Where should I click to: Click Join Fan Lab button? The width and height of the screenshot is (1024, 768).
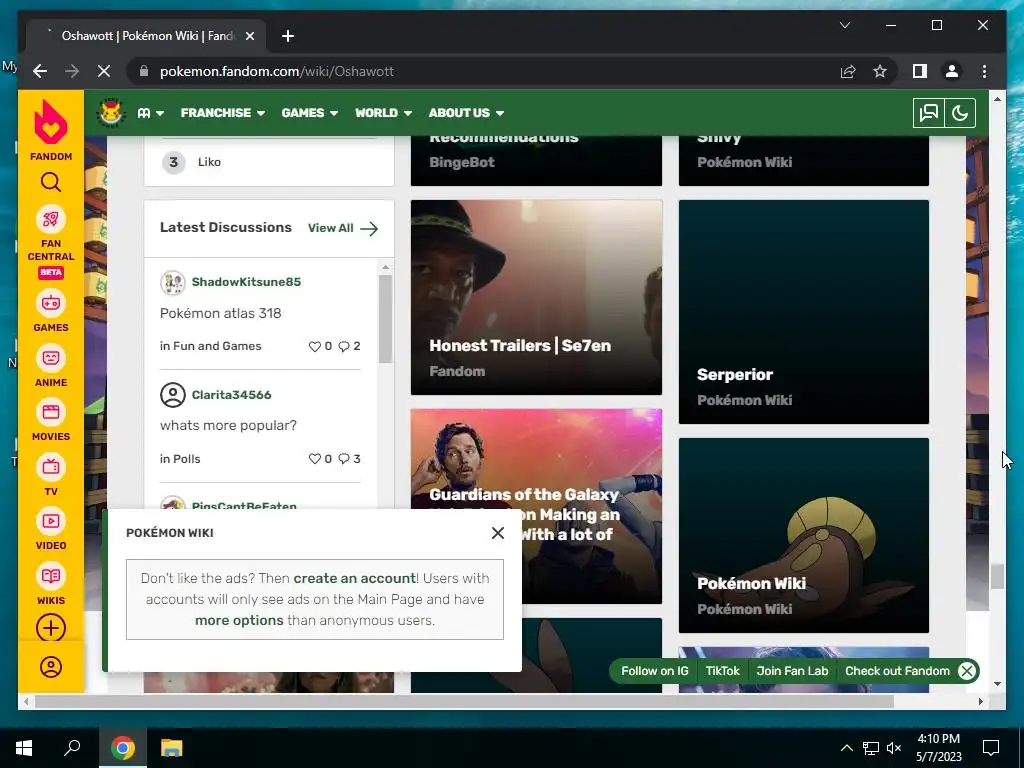click(792, 671)
